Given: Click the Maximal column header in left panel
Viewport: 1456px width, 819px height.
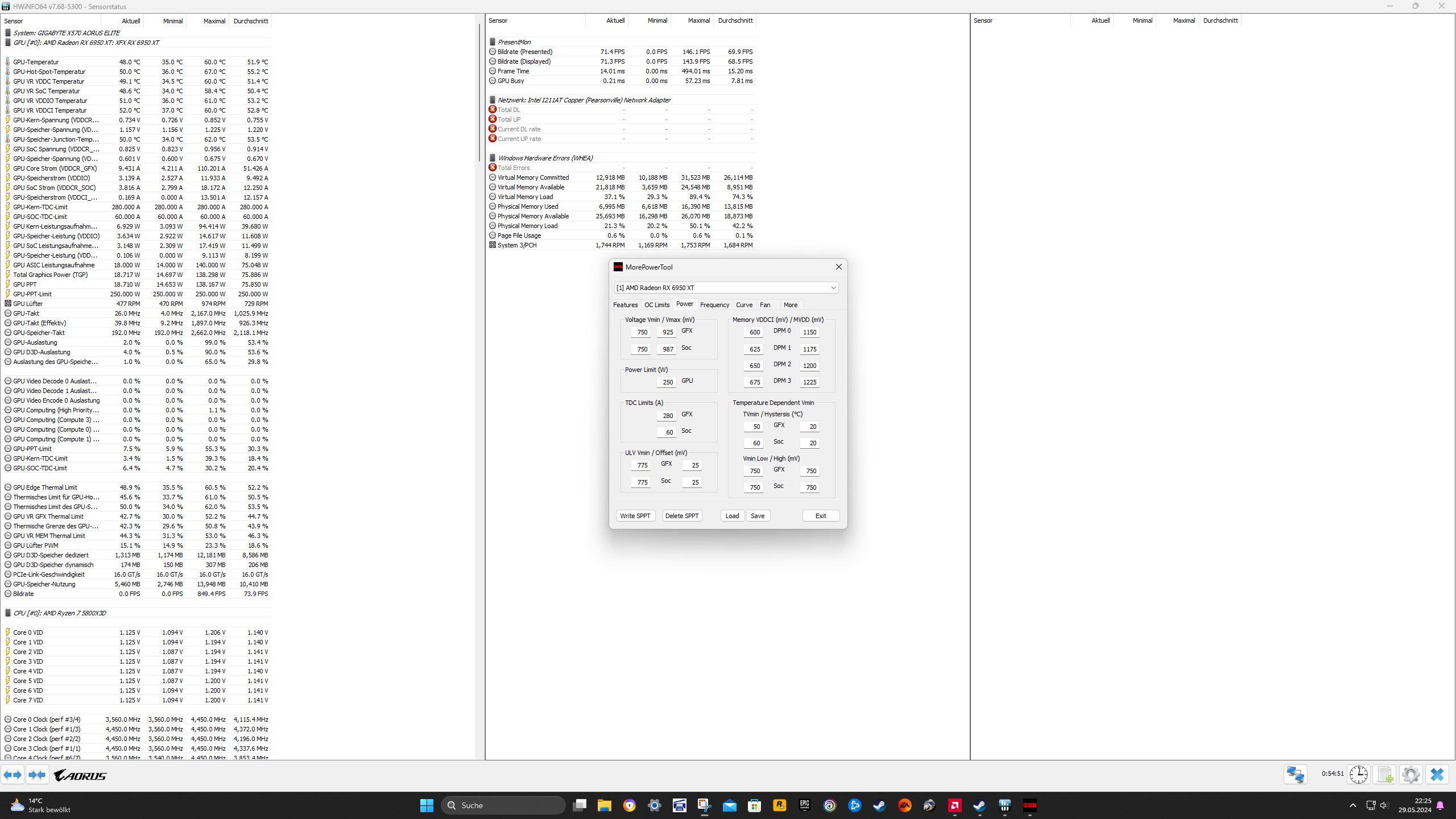Looking at the screenshot, I should point(214,21).
